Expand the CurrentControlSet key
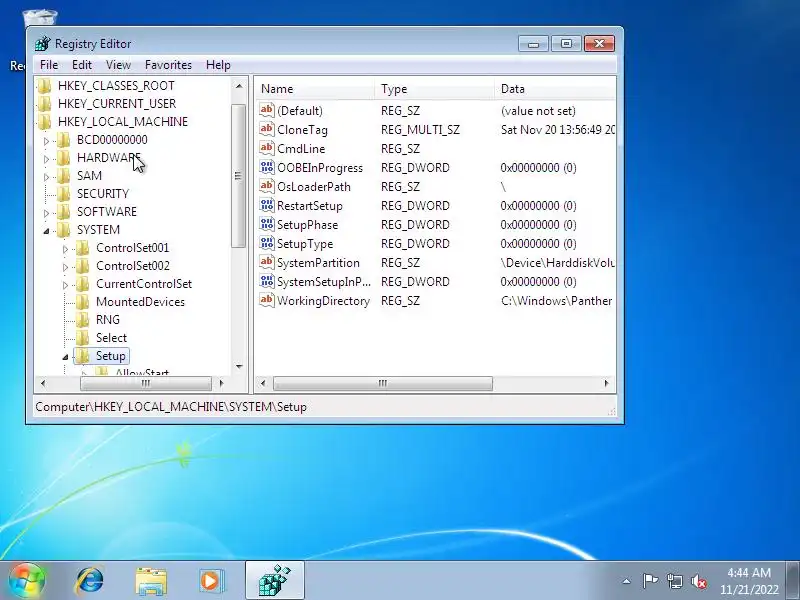800x600 pixels. 65,285
